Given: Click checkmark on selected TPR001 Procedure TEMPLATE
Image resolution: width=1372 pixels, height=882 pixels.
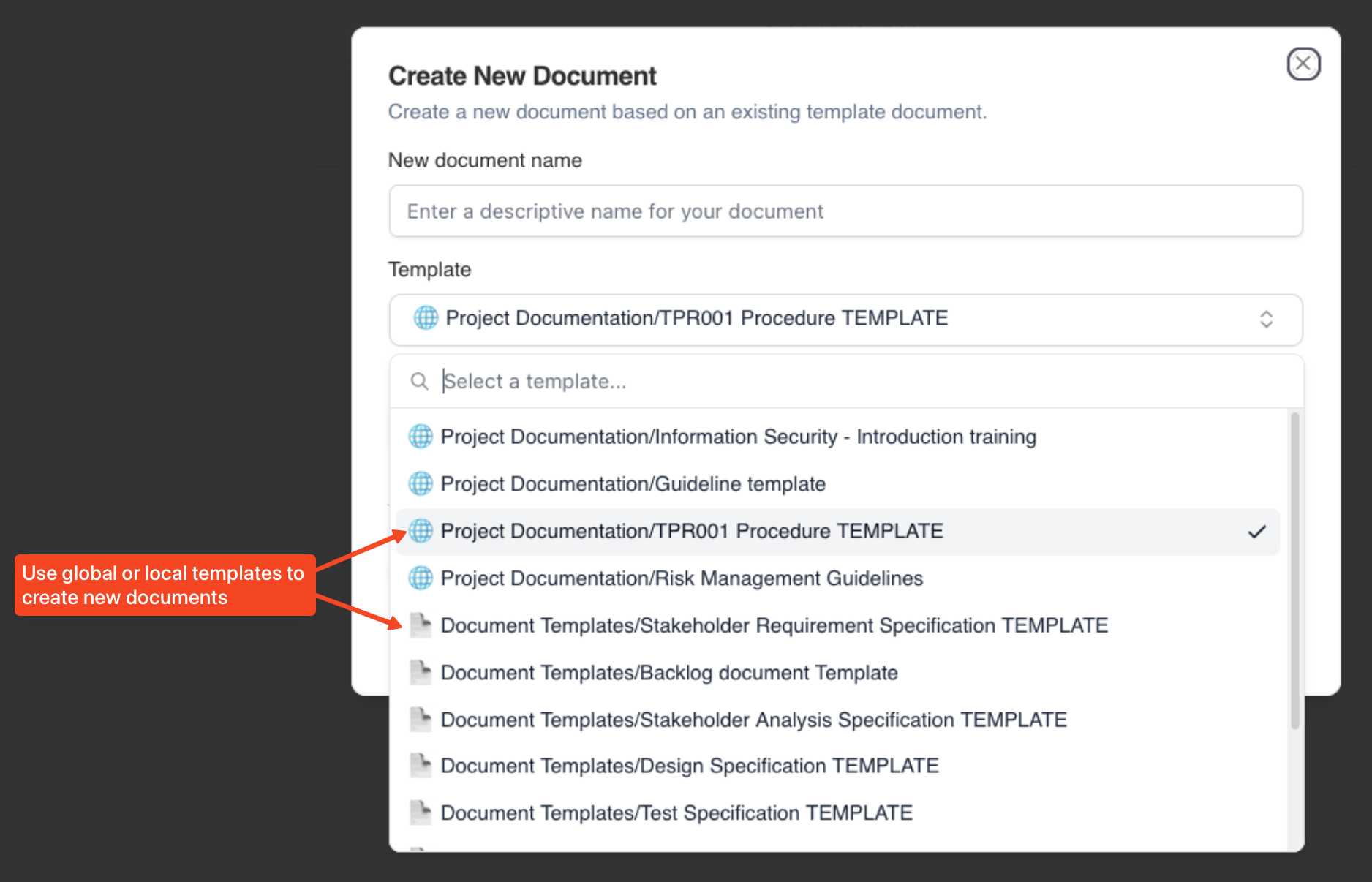Looking at the screenshot, I should tap(1256, 532).
